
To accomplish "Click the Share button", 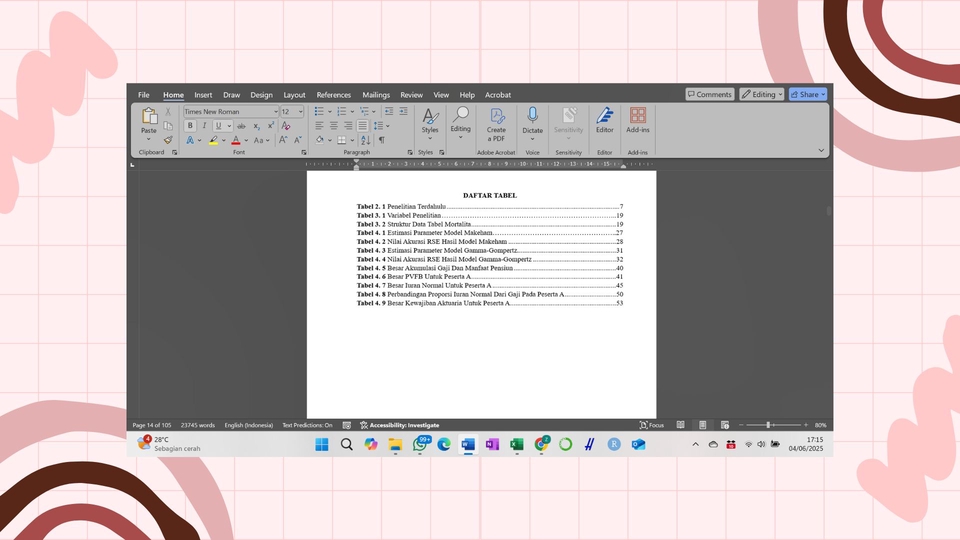I will 808,94.
